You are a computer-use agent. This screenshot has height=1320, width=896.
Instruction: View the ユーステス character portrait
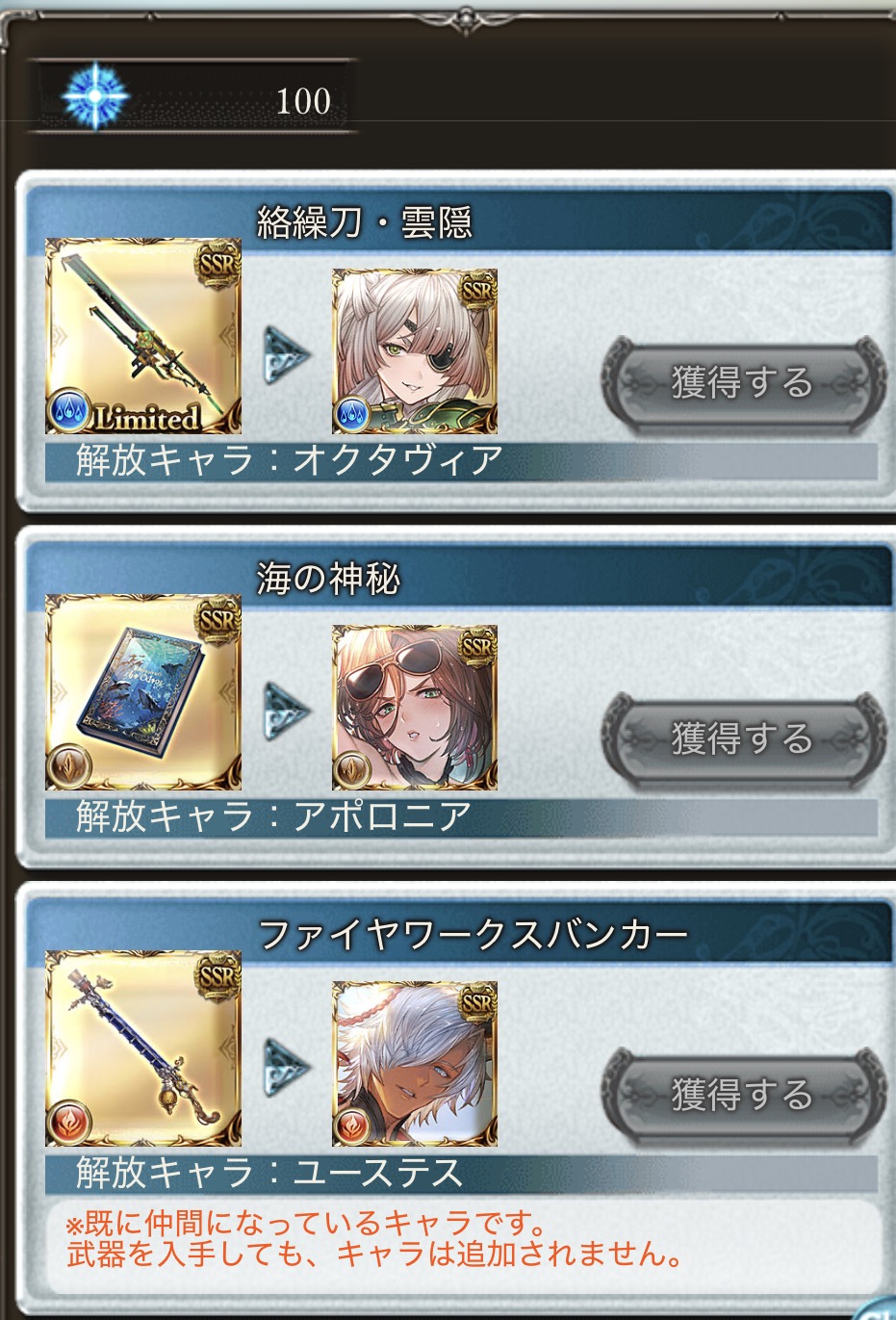click(x=415, y=1064)
